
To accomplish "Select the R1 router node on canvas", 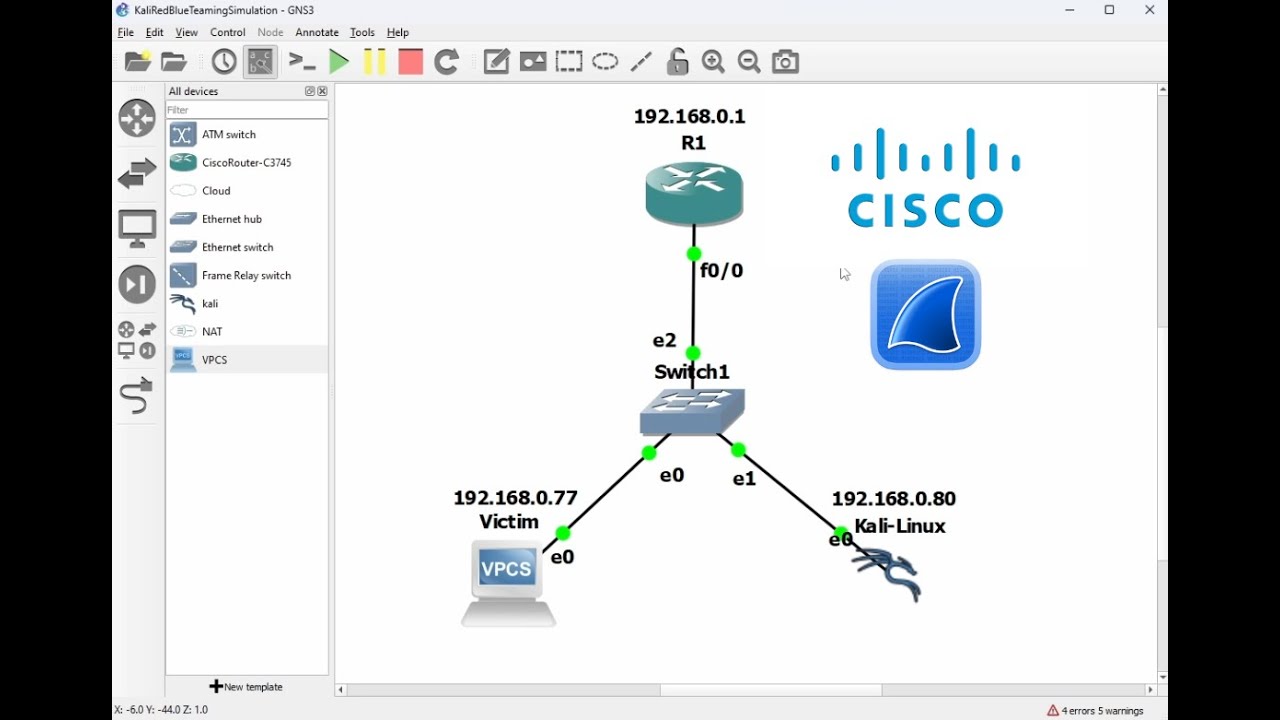I will [694, 194].
